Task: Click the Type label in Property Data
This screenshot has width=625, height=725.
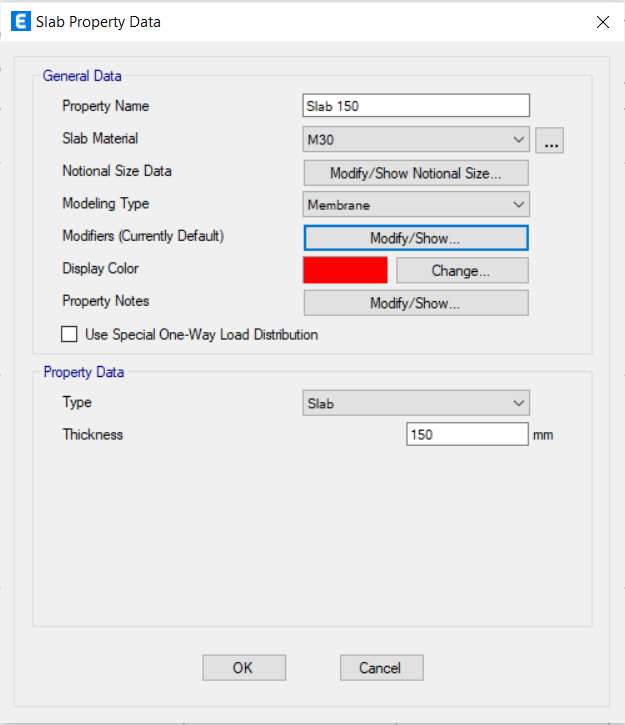Action: (x=77, y=402)
